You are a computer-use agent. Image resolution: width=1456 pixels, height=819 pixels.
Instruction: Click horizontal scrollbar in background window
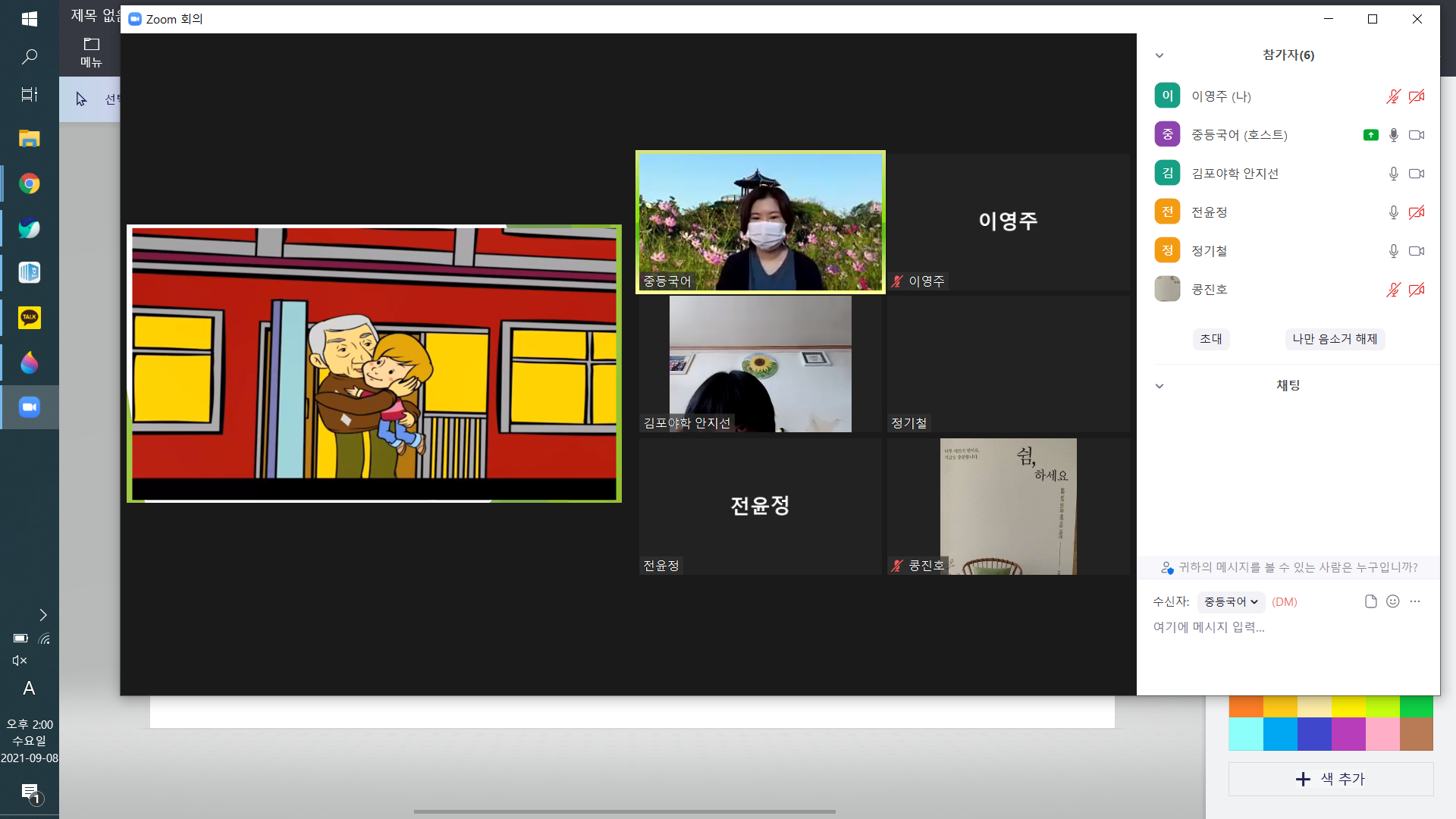(x=625, y=811)
